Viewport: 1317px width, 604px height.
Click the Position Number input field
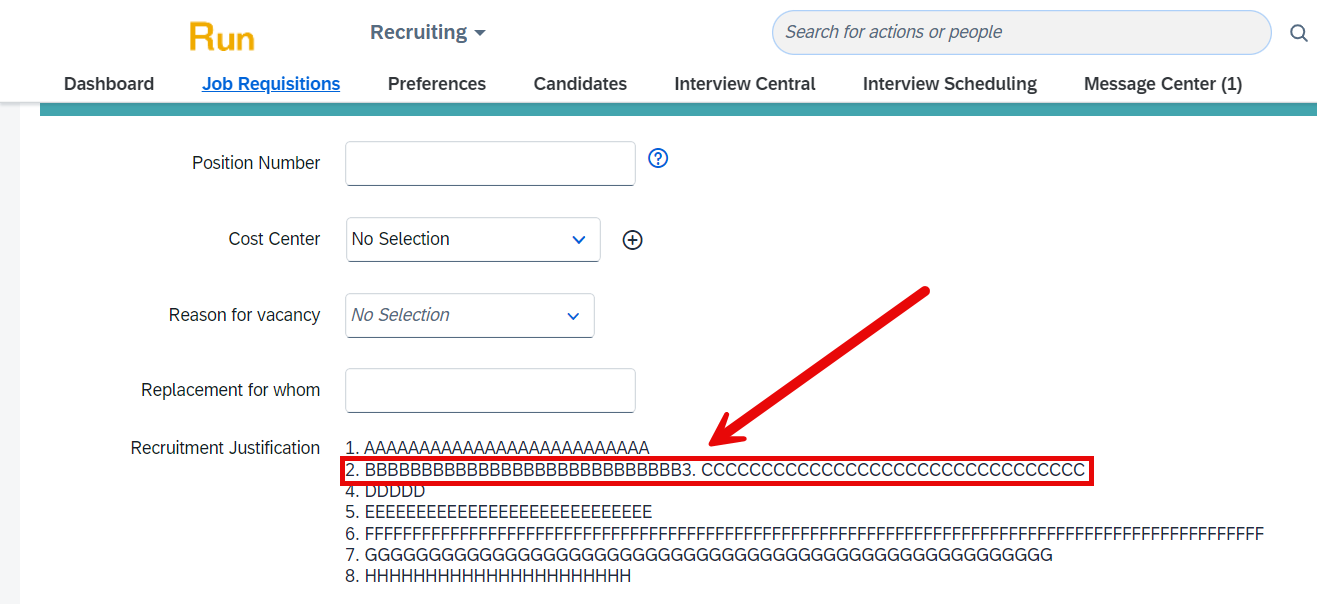490,163
